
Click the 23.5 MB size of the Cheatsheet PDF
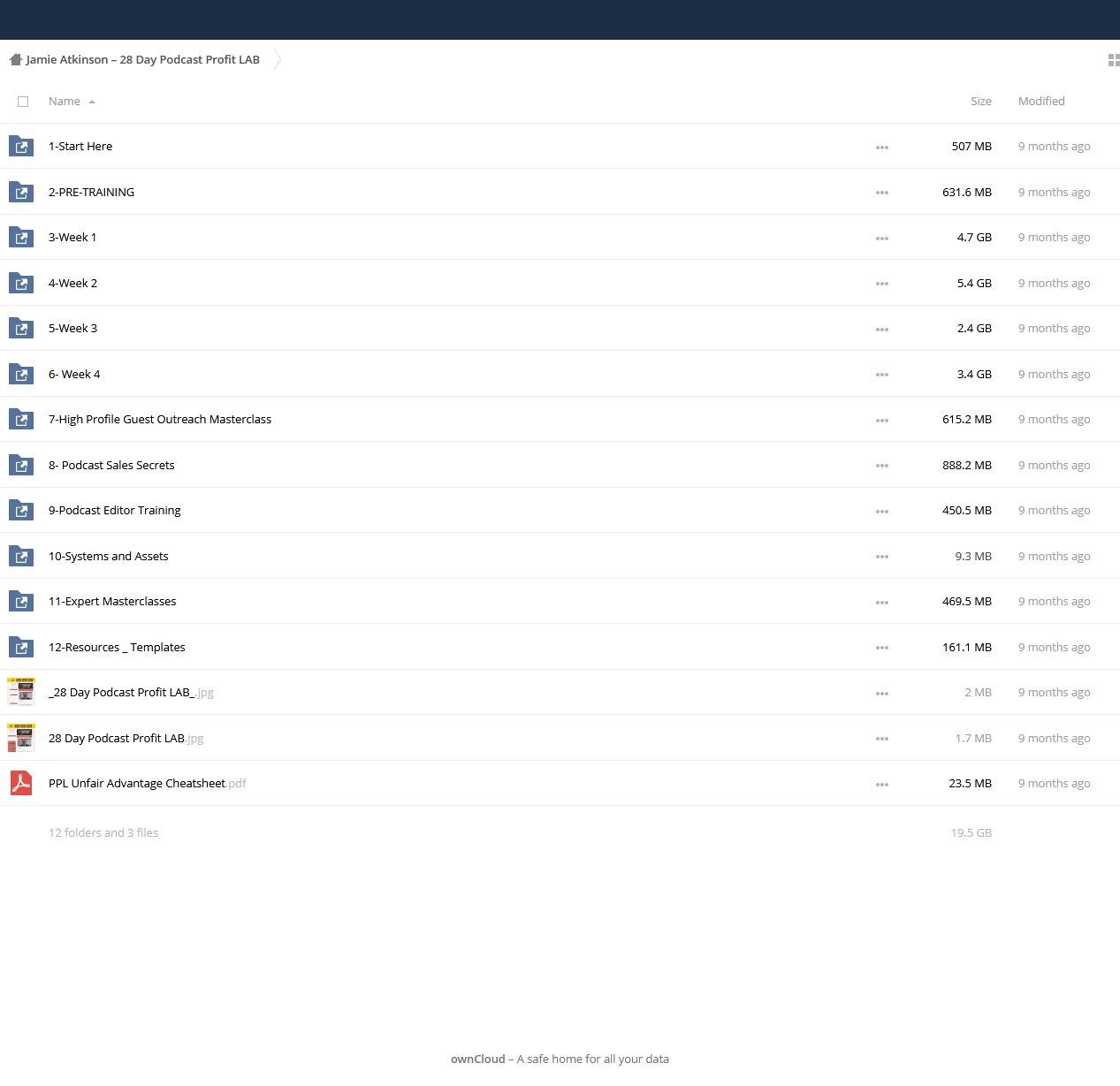[971, 784]
